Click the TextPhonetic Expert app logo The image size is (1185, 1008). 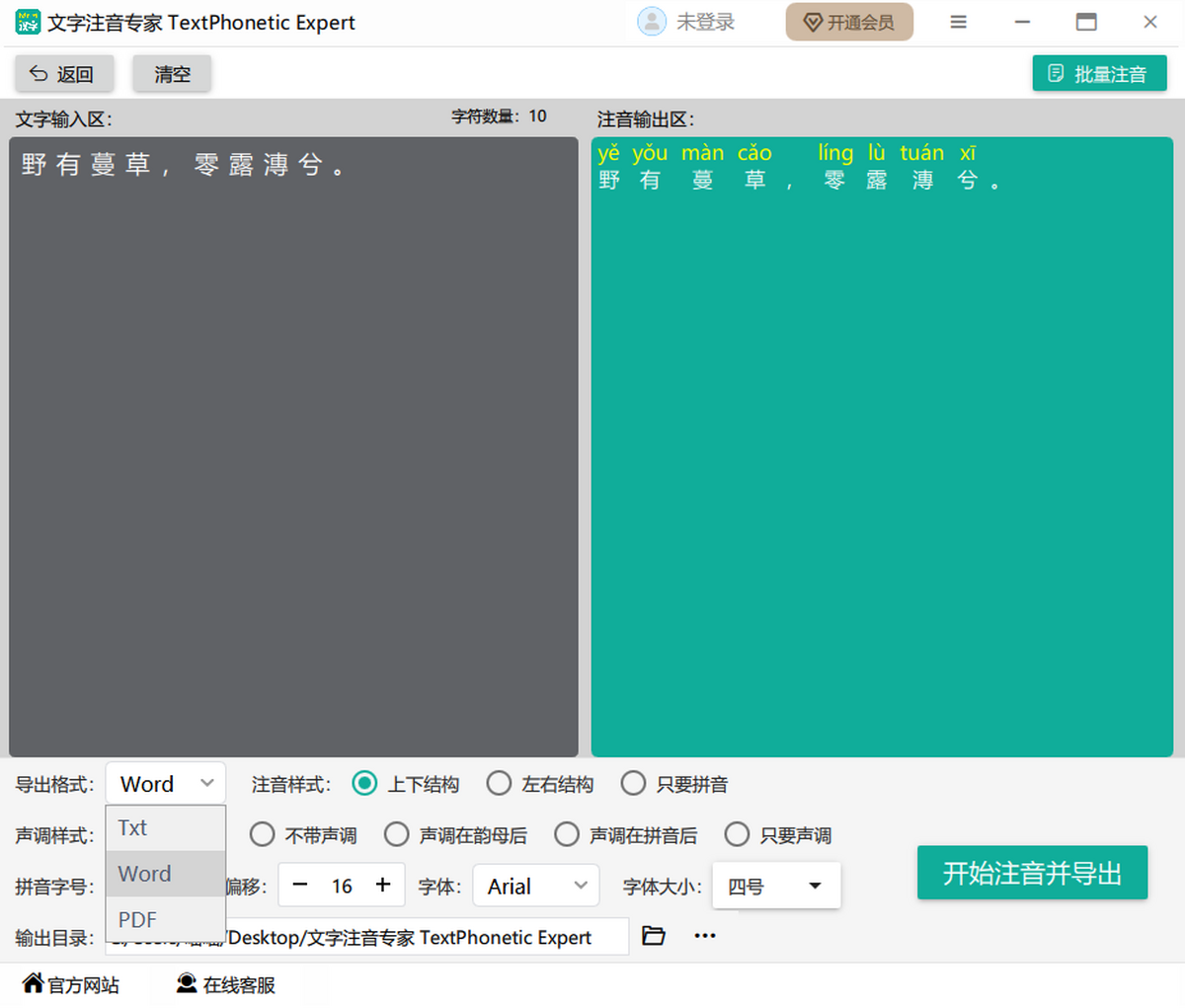28,22
